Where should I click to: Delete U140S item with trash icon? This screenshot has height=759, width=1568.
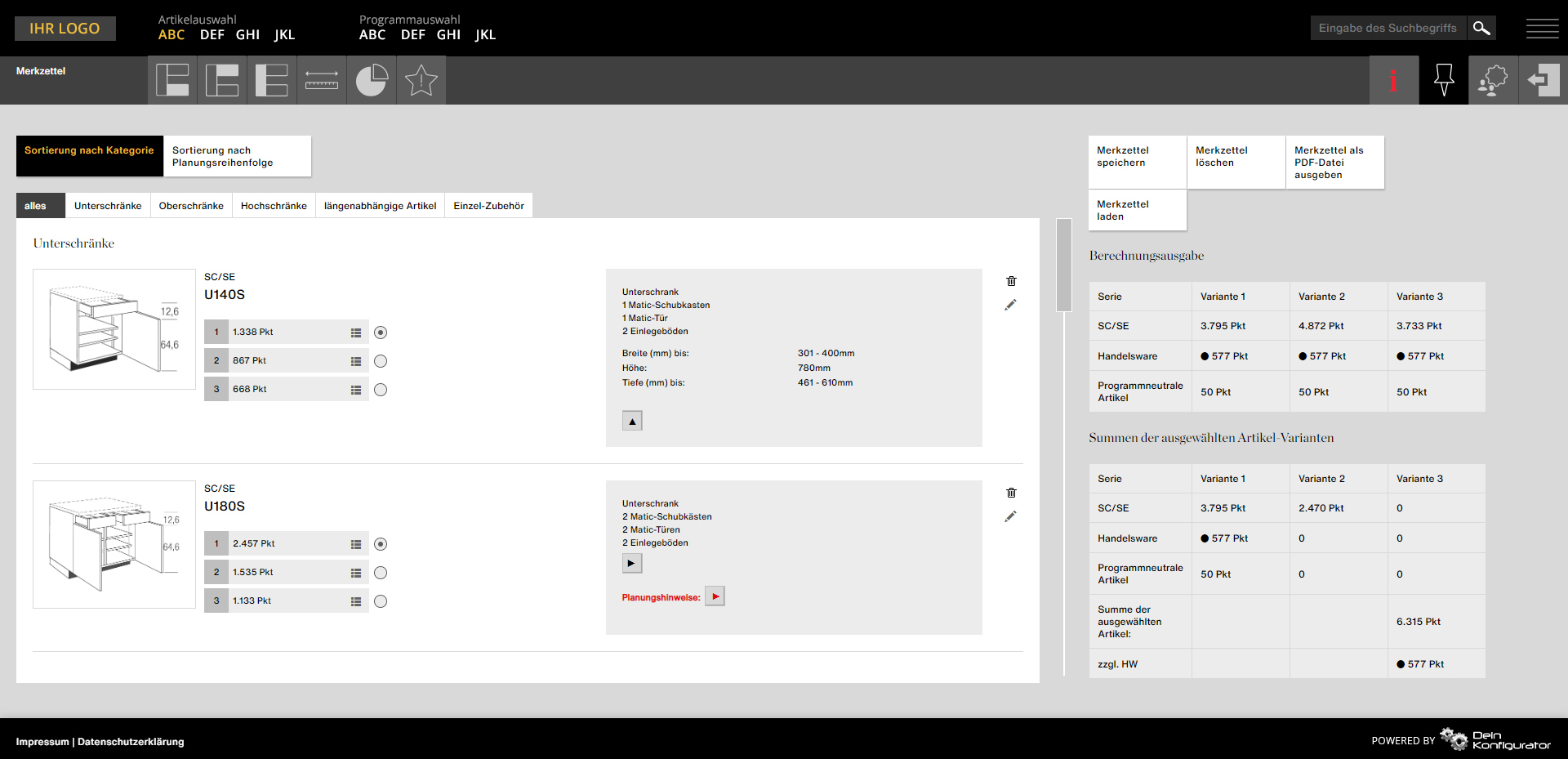point(1011,281)
